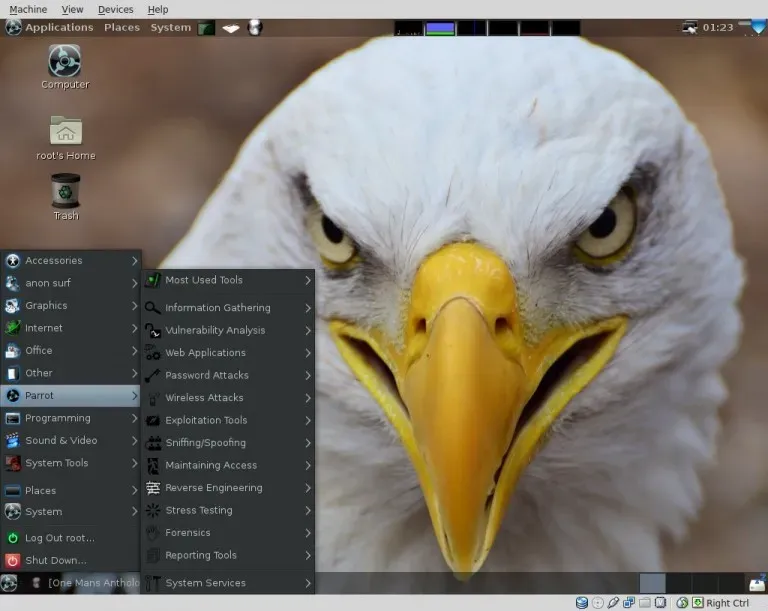This screenshot has width=768, height=611.
Task: Select Sniffing/Spoofing from the Parrot menu
Action: pyautogui.click(x=205, y=443)
